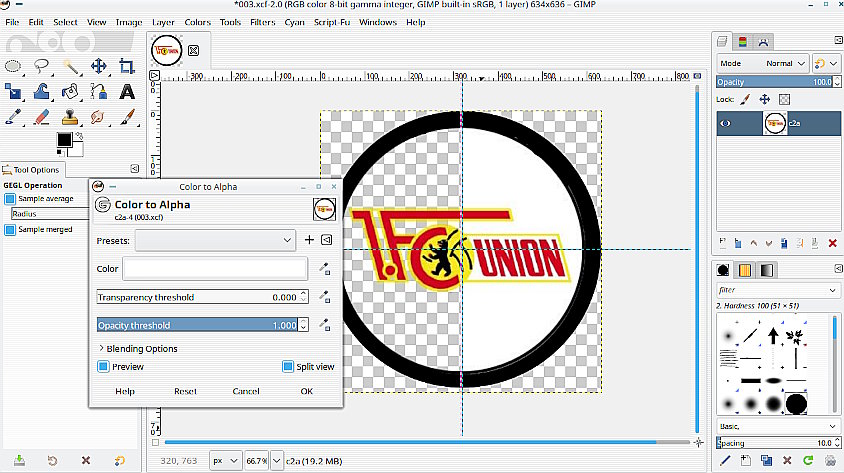Select the Fuzzy Select magic wand tool
The image size is (844, 473).
click(71, 66)
